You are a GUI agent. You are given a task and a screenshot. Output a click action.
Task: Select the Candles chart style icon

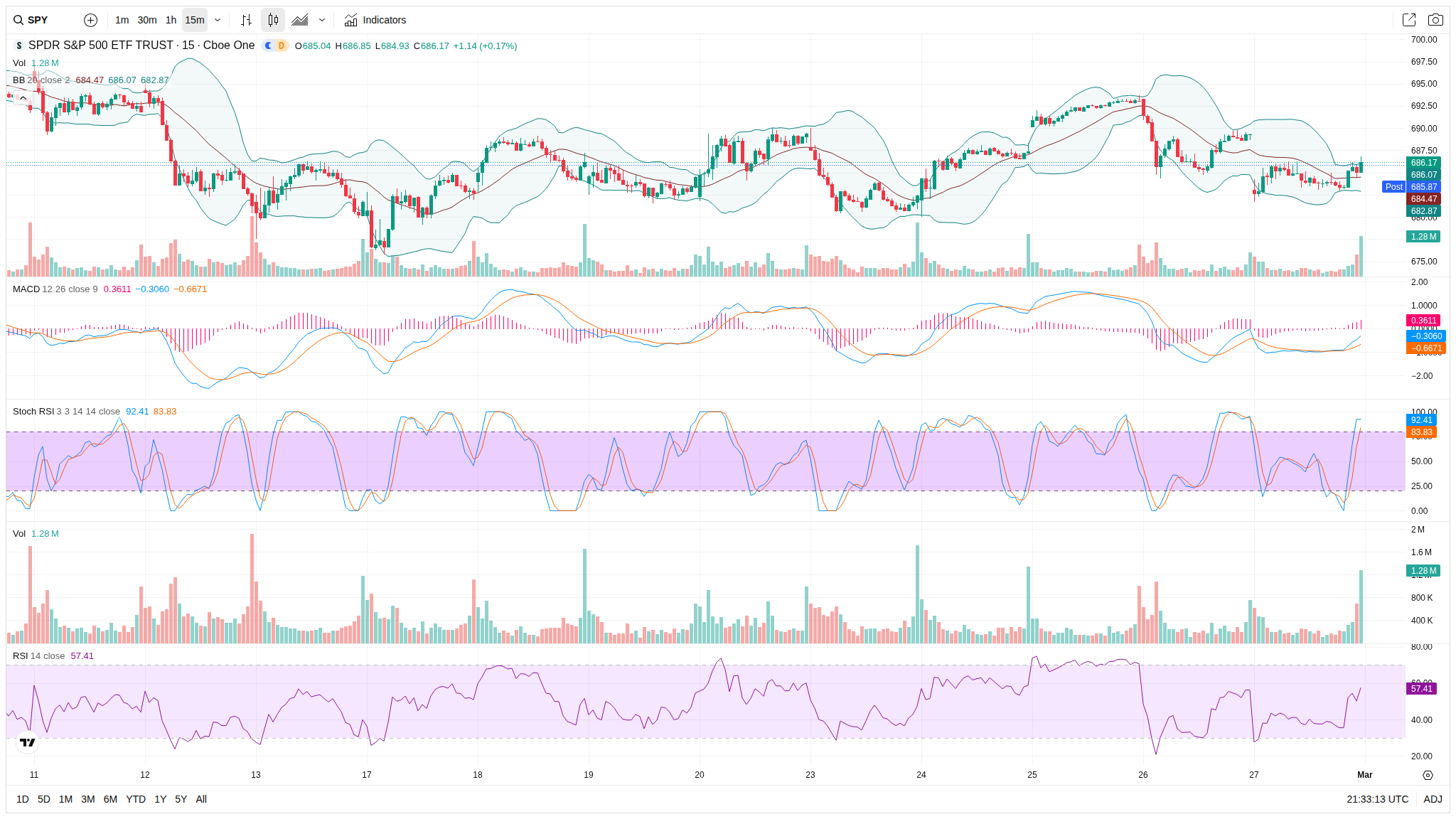coord(273,20)
